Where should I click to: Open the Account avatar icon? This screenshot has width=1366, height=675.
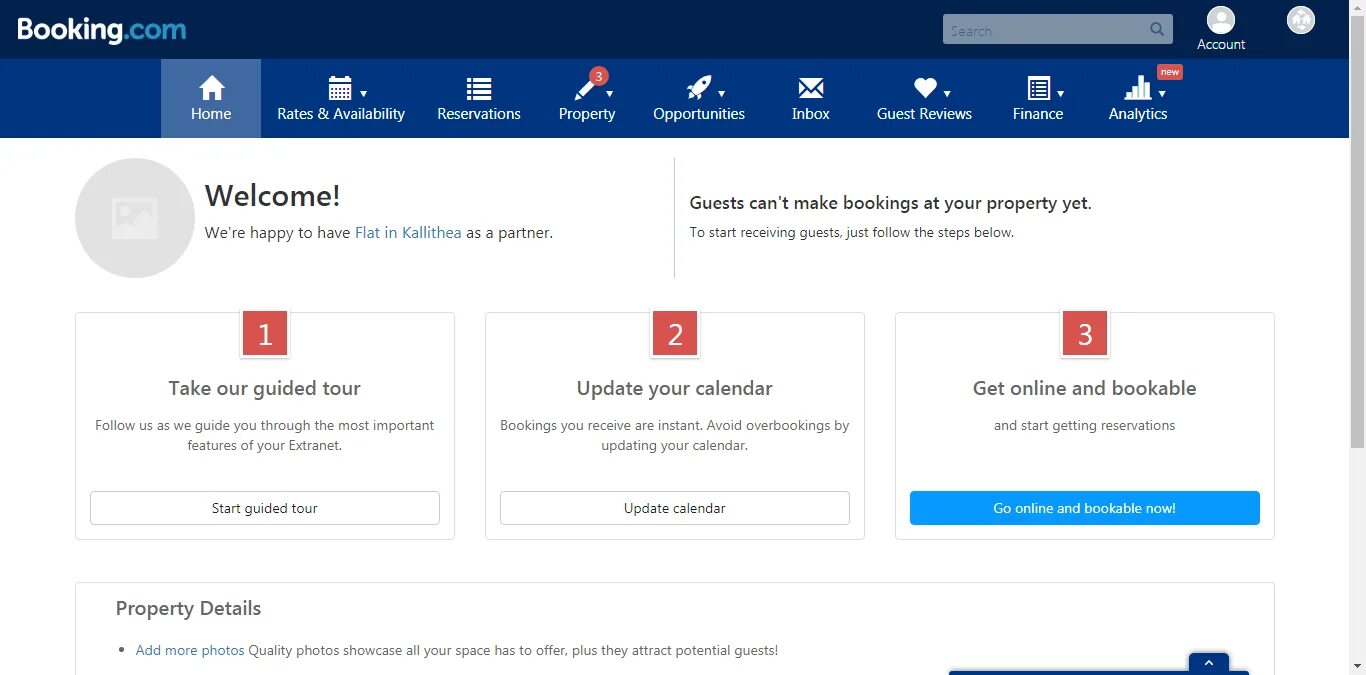[x=1221, y=20]
